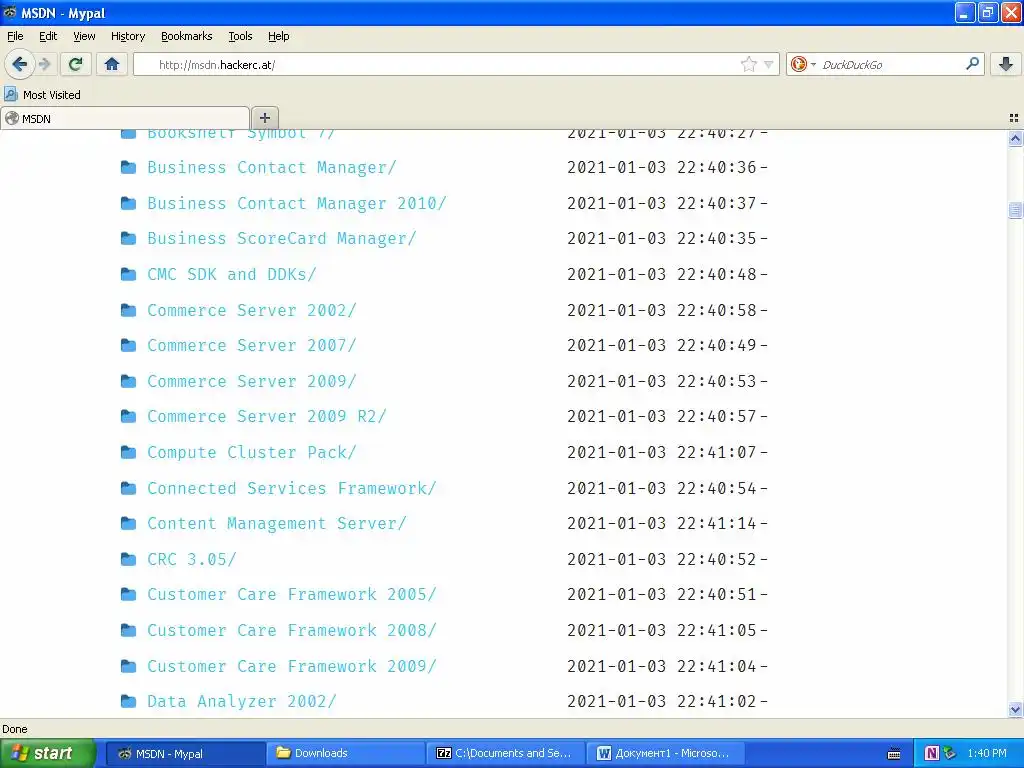1024x768 pixels.
Task: Open Business Contact Manager 2010/ link
Action: 296,204
